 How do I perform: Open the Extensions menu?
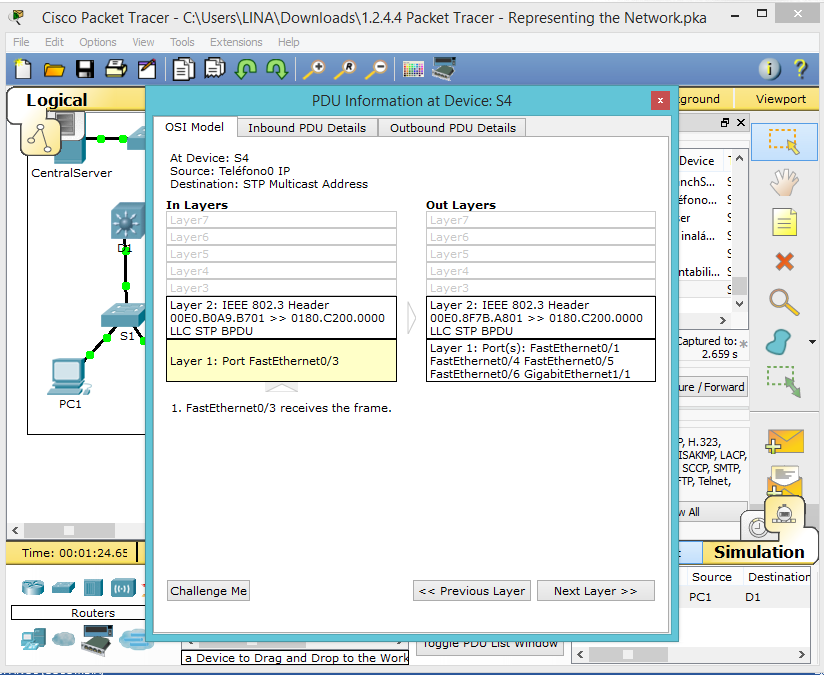coord(236,42)
